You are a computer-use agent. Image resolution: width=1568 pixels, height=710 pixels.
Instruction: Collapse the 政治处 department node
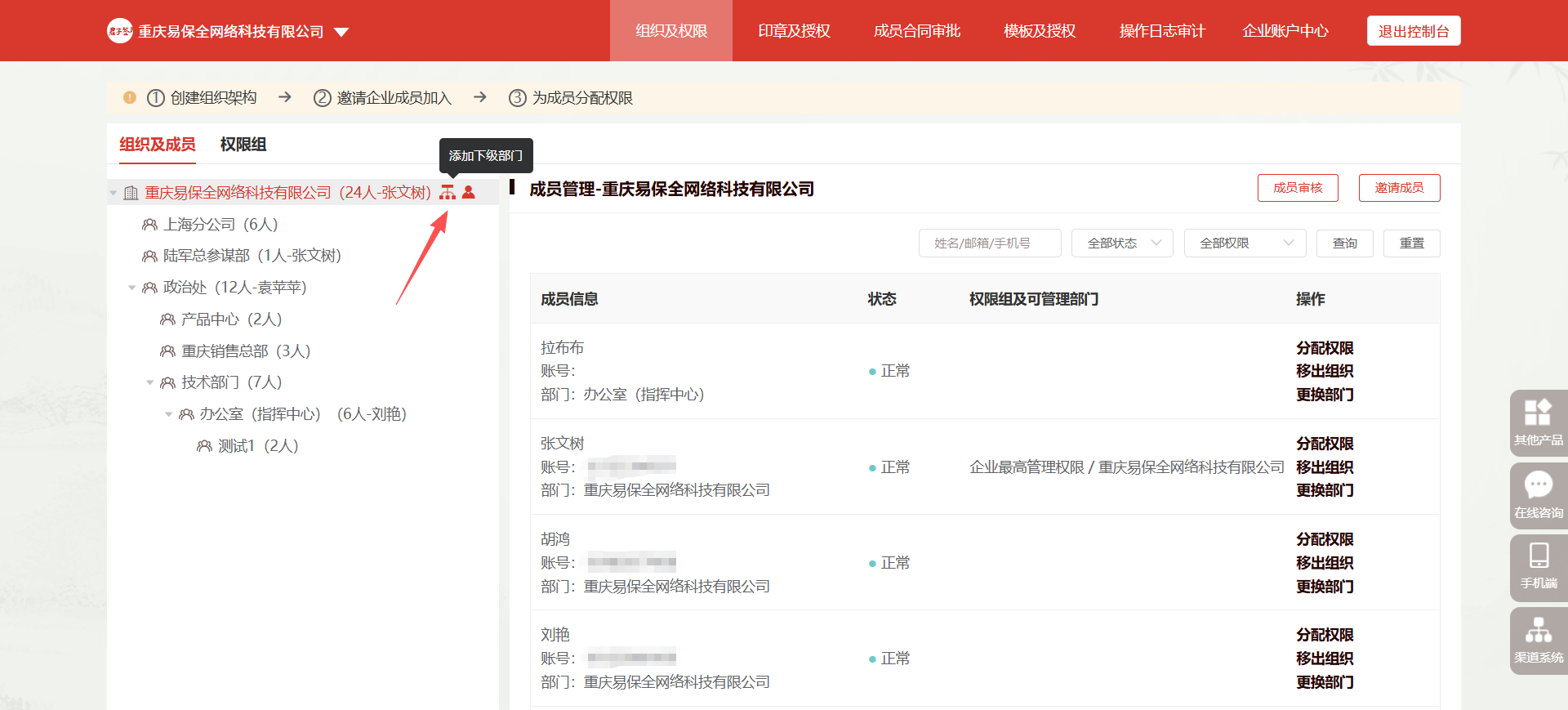coord(132,288)
